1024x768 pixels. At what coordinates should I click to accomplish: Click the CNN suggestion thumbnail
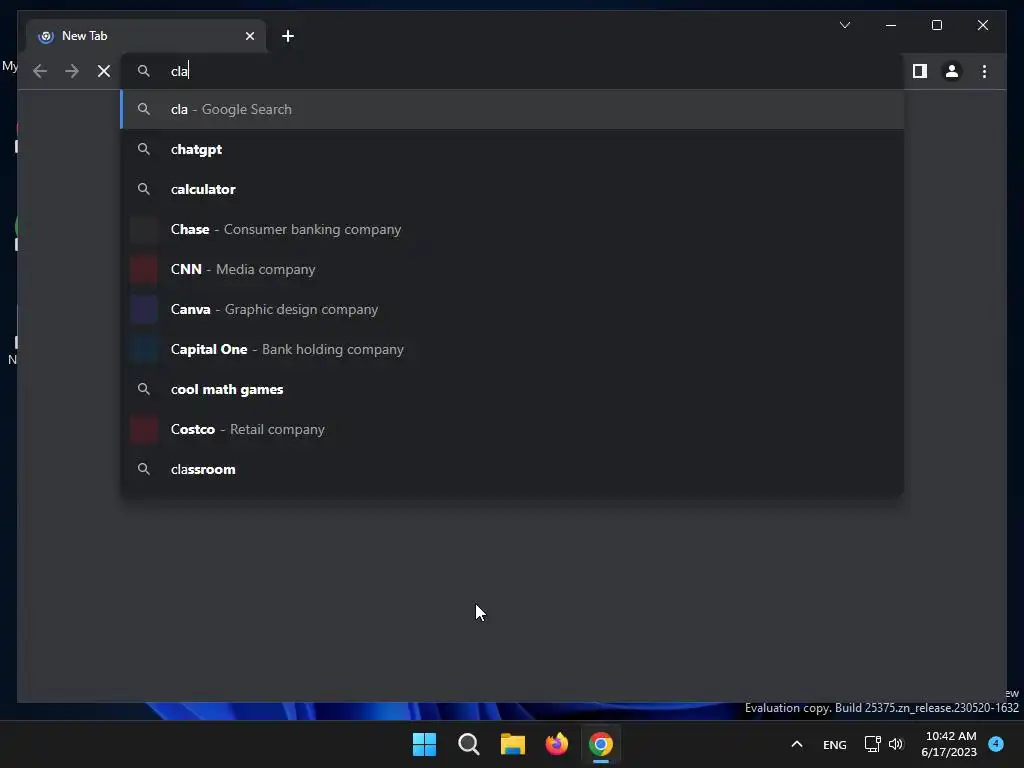point(144,269)
